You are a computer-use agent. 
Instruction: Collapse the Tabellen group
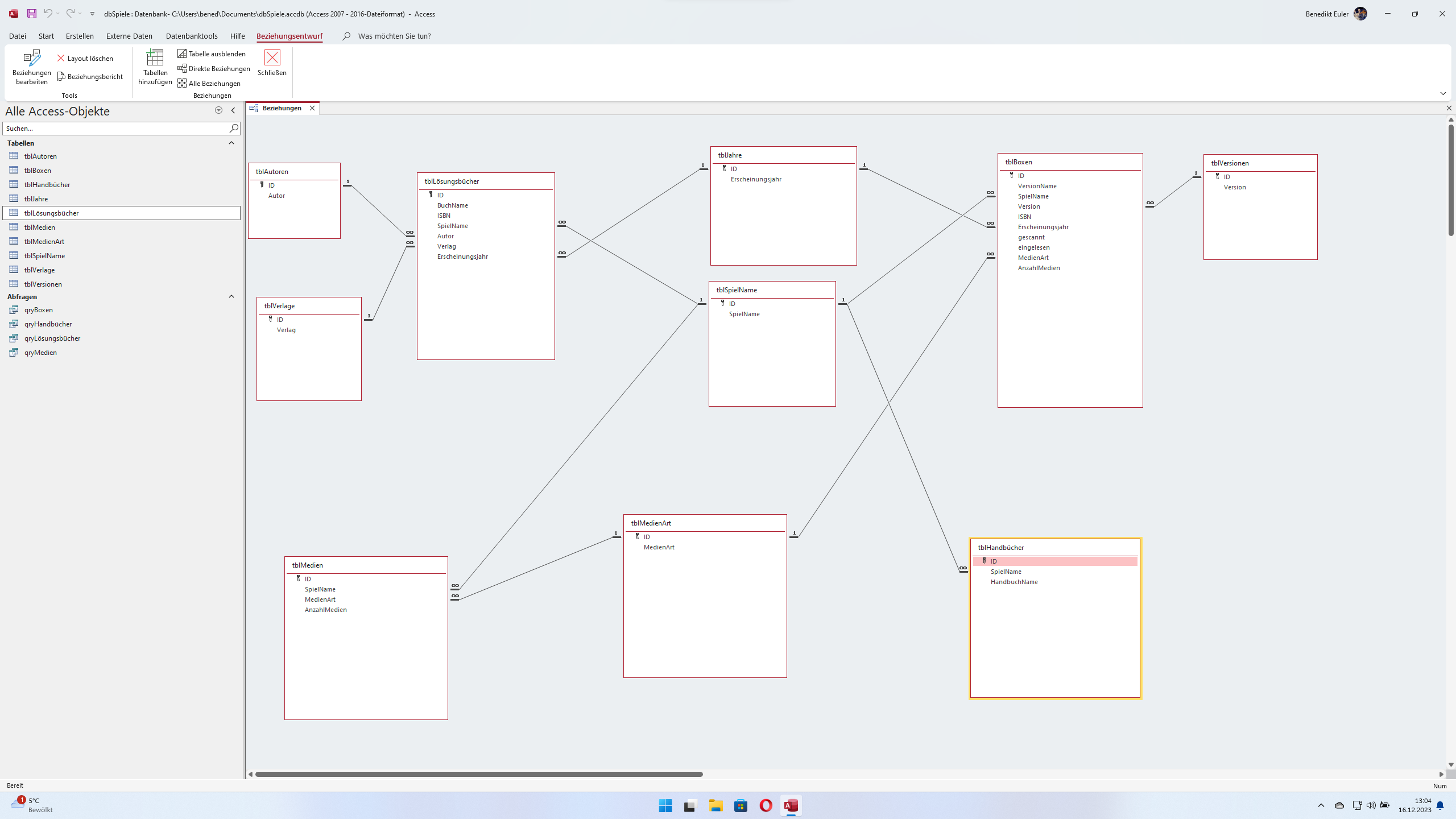pyautogui.click(x=231, y=143)
